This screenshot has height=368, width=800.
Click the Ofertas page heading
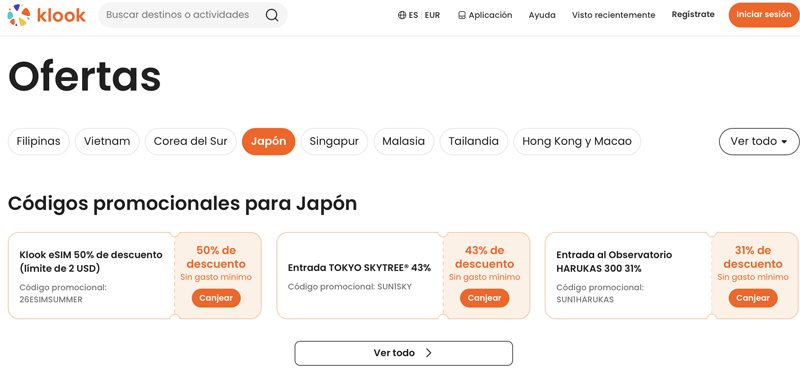(x=85, y=77)
